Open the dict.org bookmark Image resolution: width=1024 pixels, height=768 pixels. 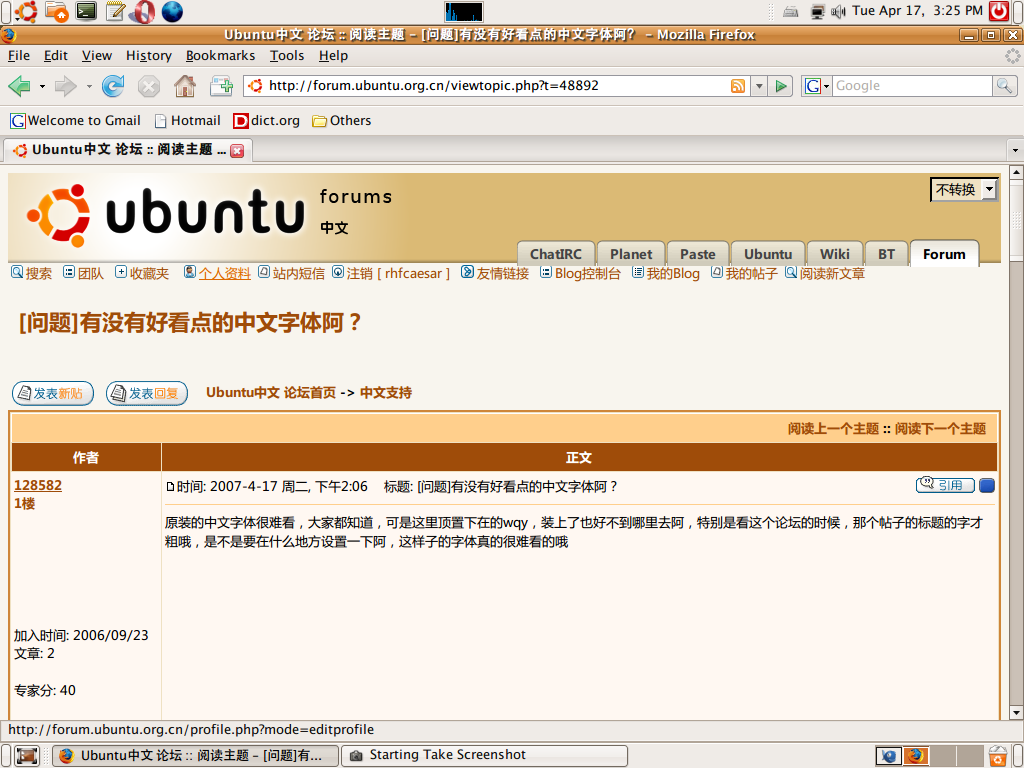click(x=267, y=121)
